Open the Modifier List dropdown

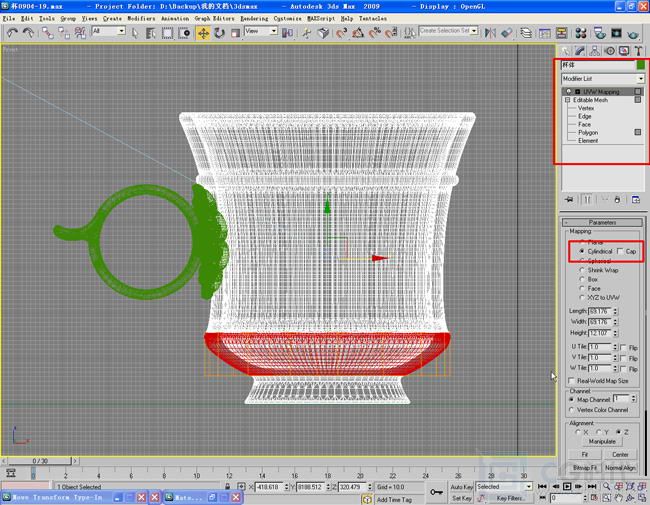point(640,78)
